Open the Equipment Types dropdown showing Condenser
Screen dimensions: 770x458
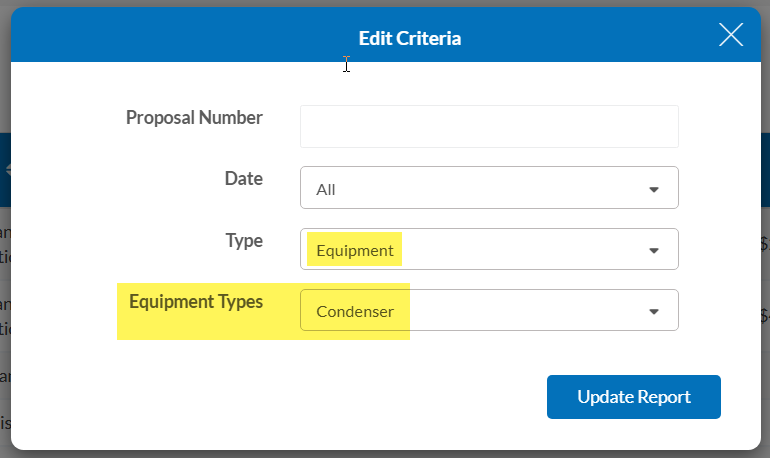tap(489, 310)
